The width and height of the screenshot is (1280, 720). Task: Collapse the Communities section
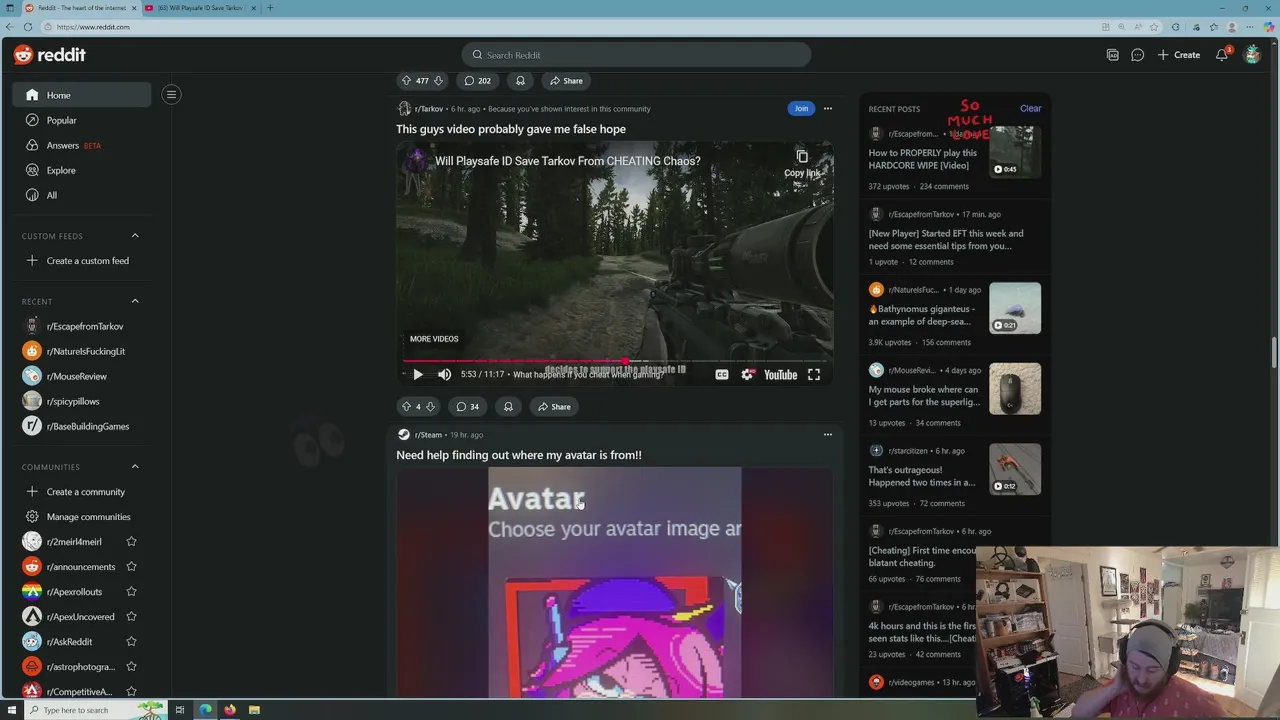(135, 467)
